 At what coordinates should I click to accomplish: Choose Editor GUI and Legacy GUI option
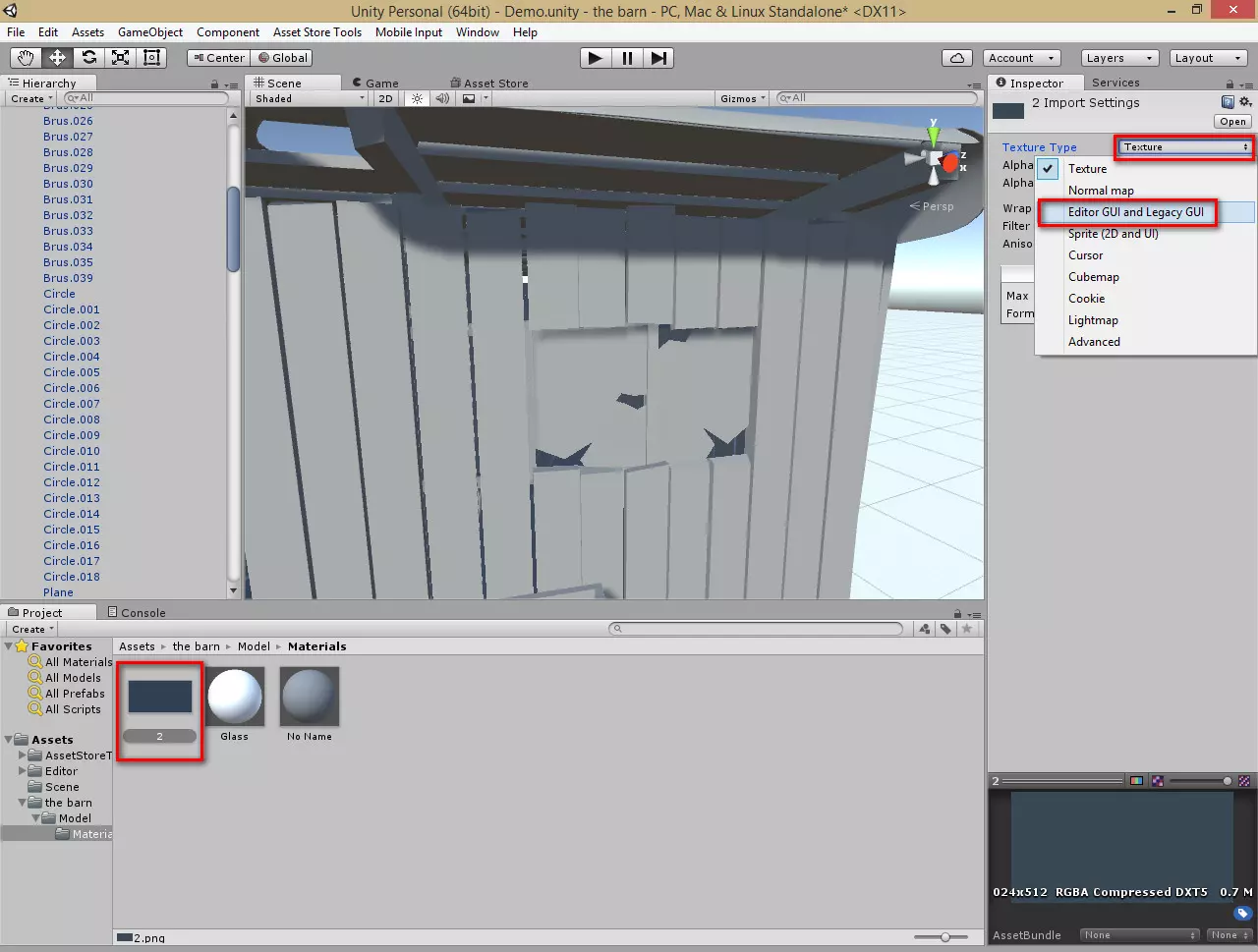tap(1135, 212)
